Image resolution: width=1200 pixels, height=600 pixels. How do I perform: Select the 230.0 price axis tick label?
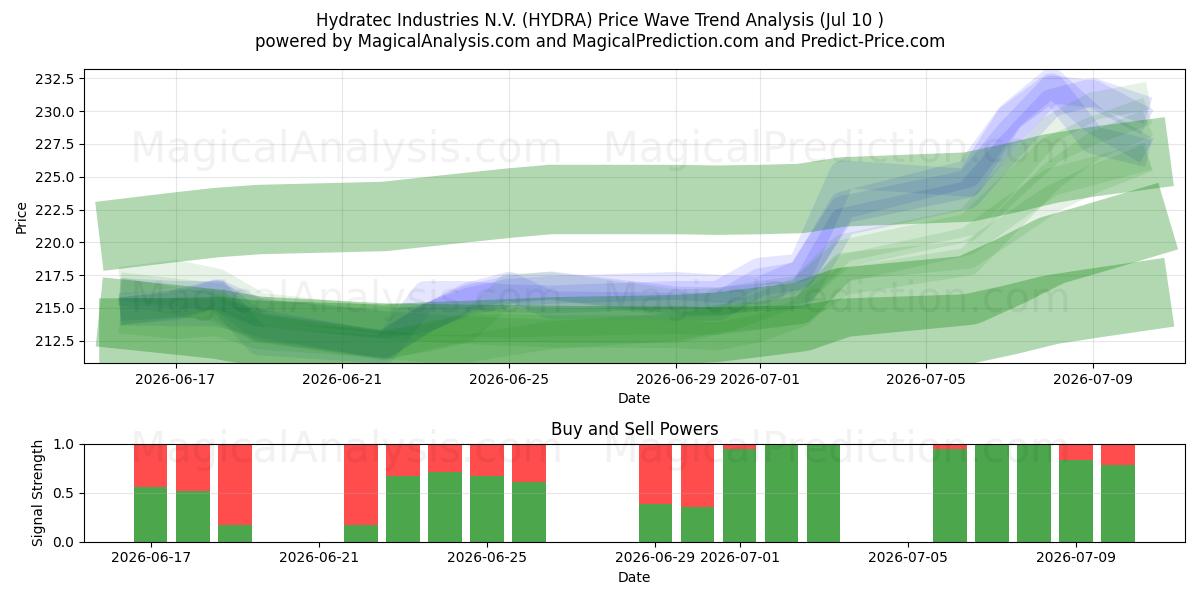tap(57, 111)
